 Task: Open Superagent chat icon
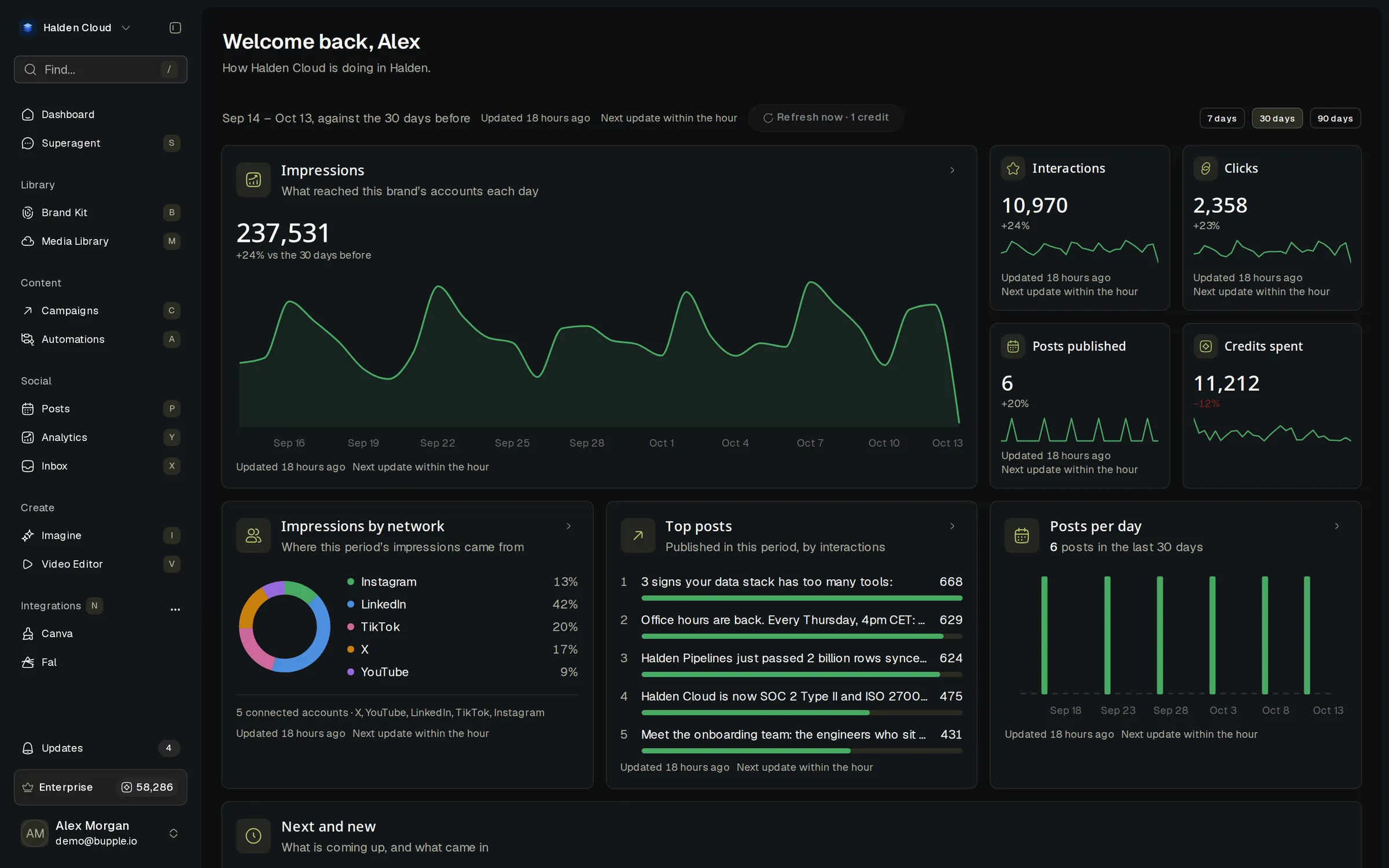pyautogui.click(x=28, y=143)
